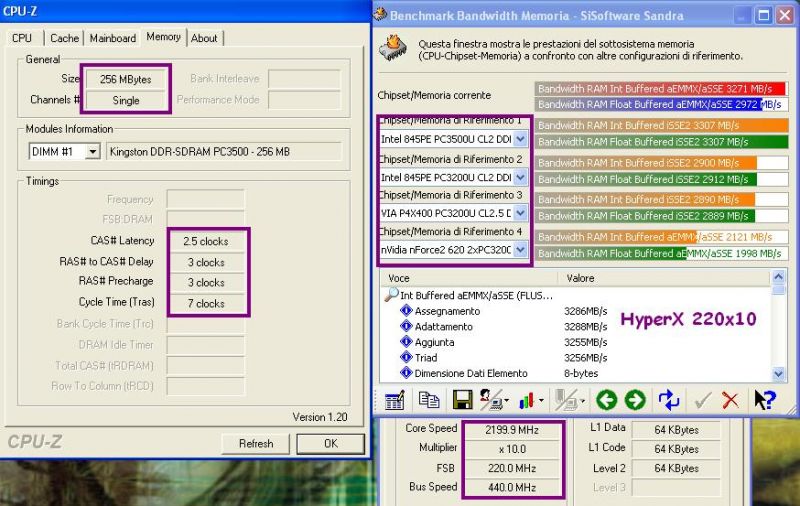800x506 pixels.
Task: Click the blue Float Buffered 2972 MB/s bar
Action: pos(660,105)
